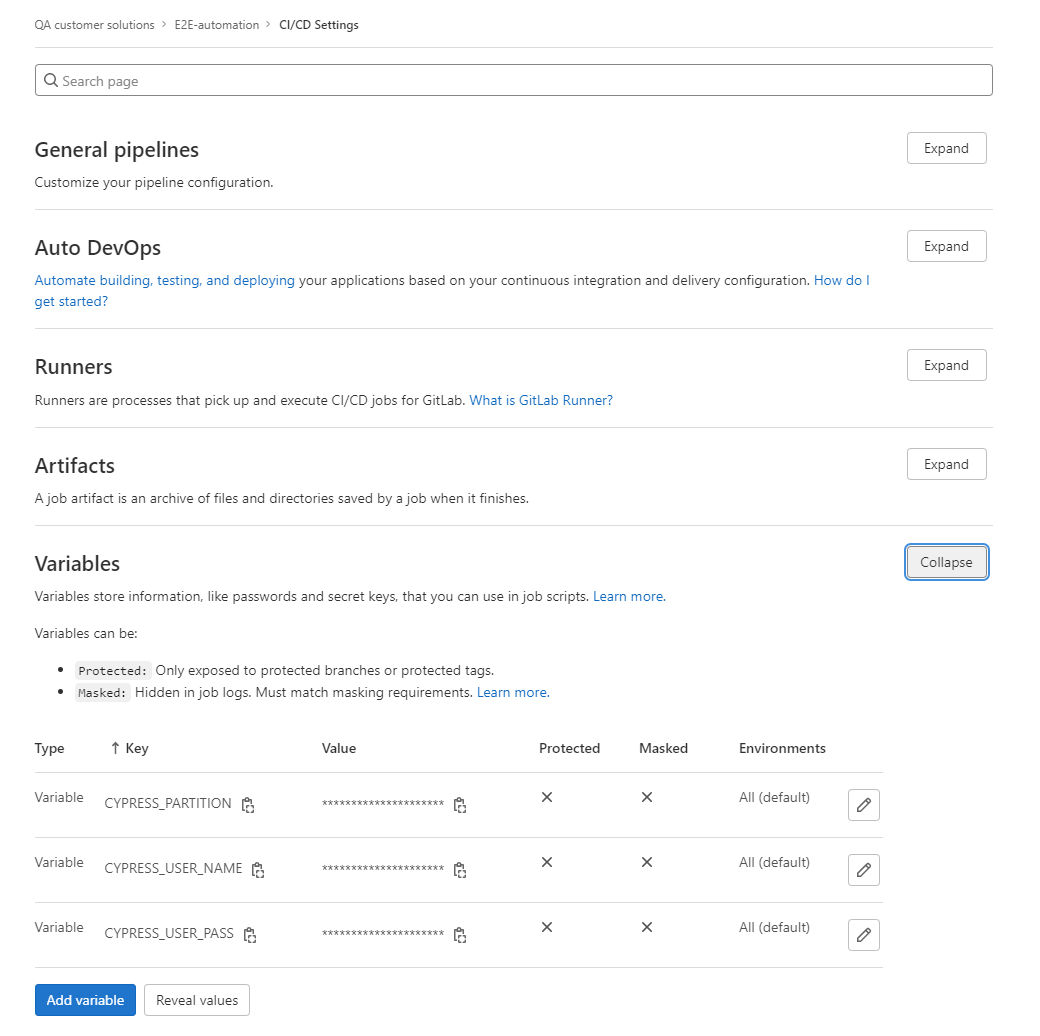Open the What is GitLab Runner link

pos(541,400)
